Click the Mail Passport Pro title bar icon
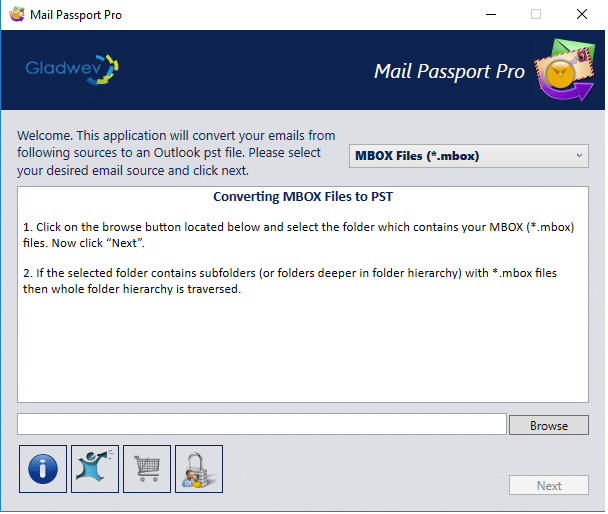The height and width of the screenshot is (514, 608). (x=17, y=14)
